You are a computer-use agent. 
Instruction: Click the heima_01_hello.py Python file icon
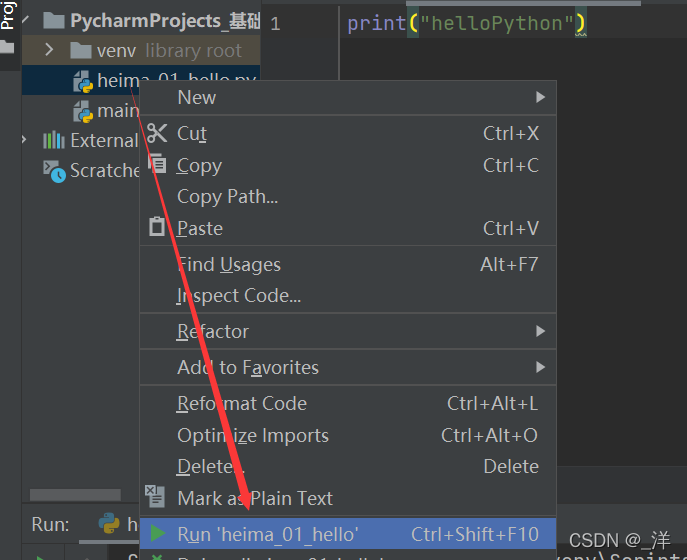pos(82,81)
